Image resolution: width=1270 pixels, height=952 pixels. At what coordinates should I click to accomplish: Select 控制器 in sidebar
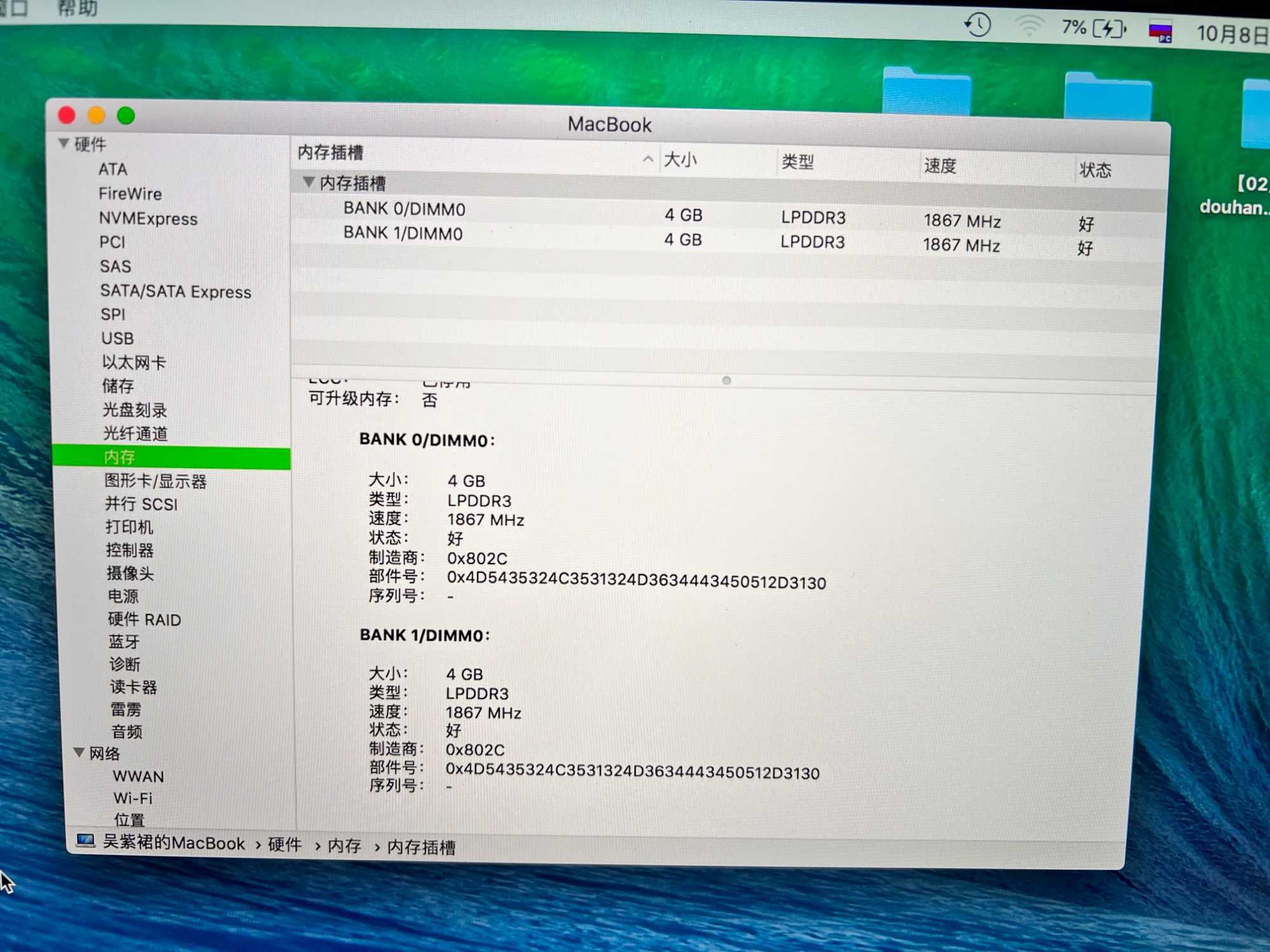130,550
